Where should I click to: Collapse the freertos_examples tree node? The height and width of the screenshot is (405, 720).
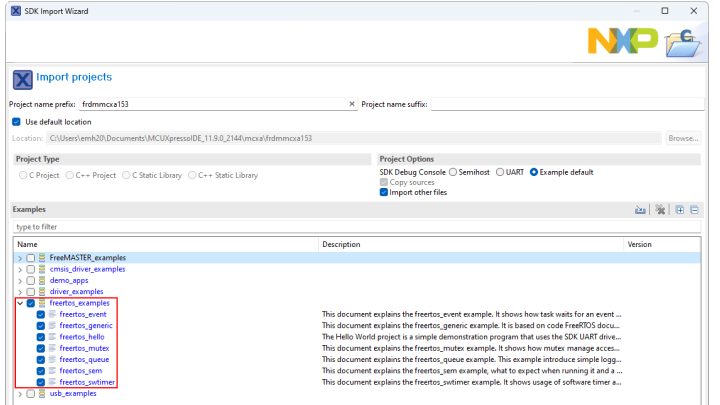20,303
